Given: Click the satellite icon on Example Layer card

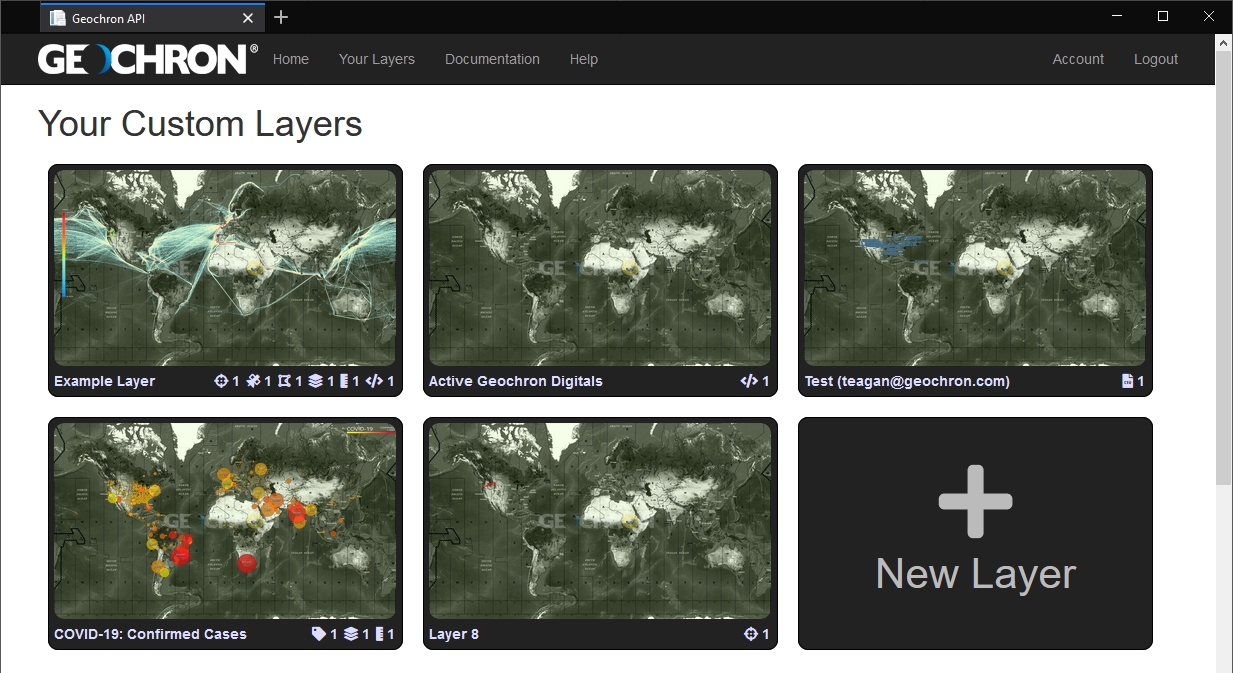Looking at the screenshot, I should pyautogui.click(x=253, y=381).
